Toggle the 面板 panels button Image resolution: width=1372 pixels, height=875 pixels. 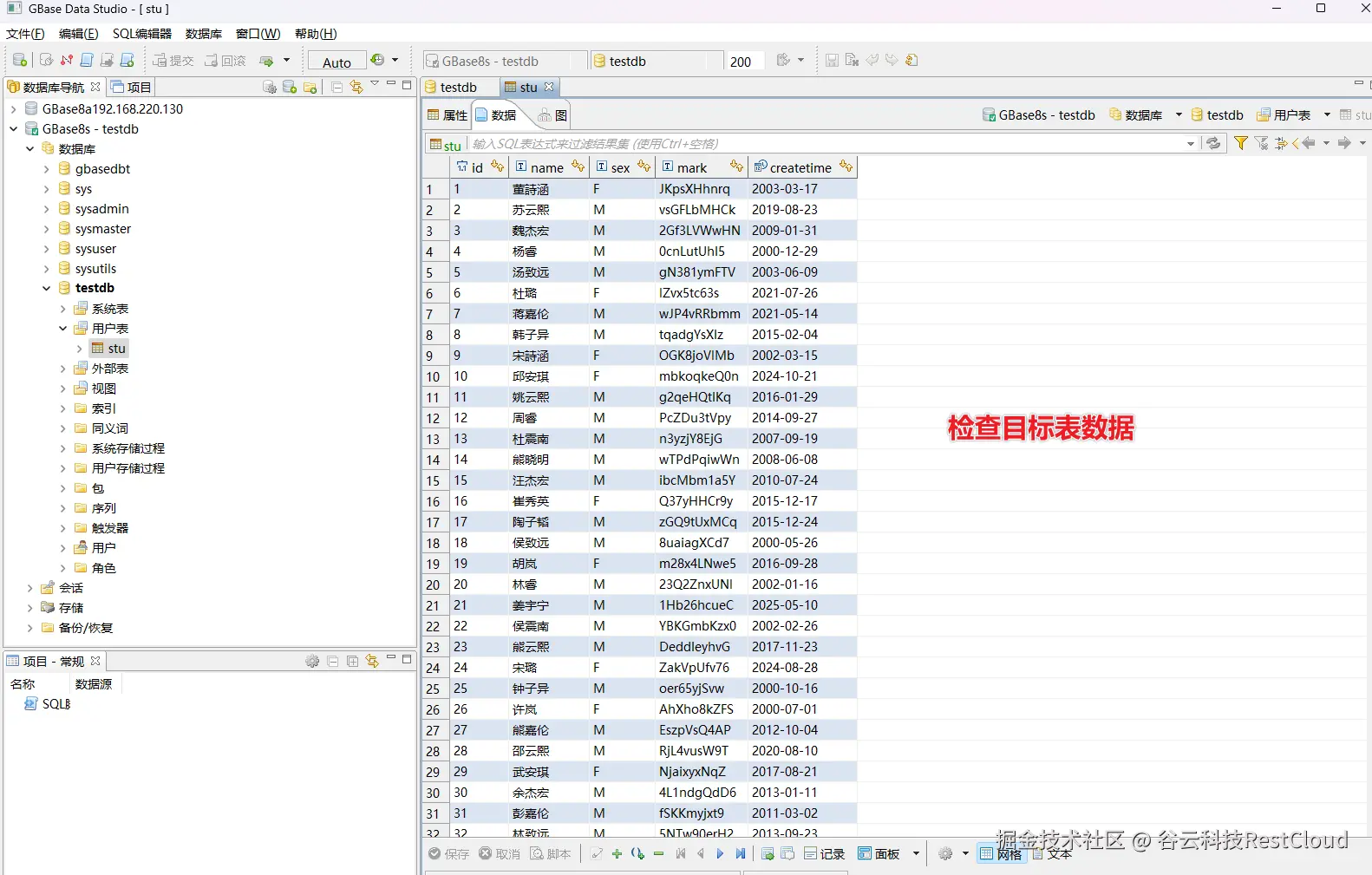pos(879,854)
